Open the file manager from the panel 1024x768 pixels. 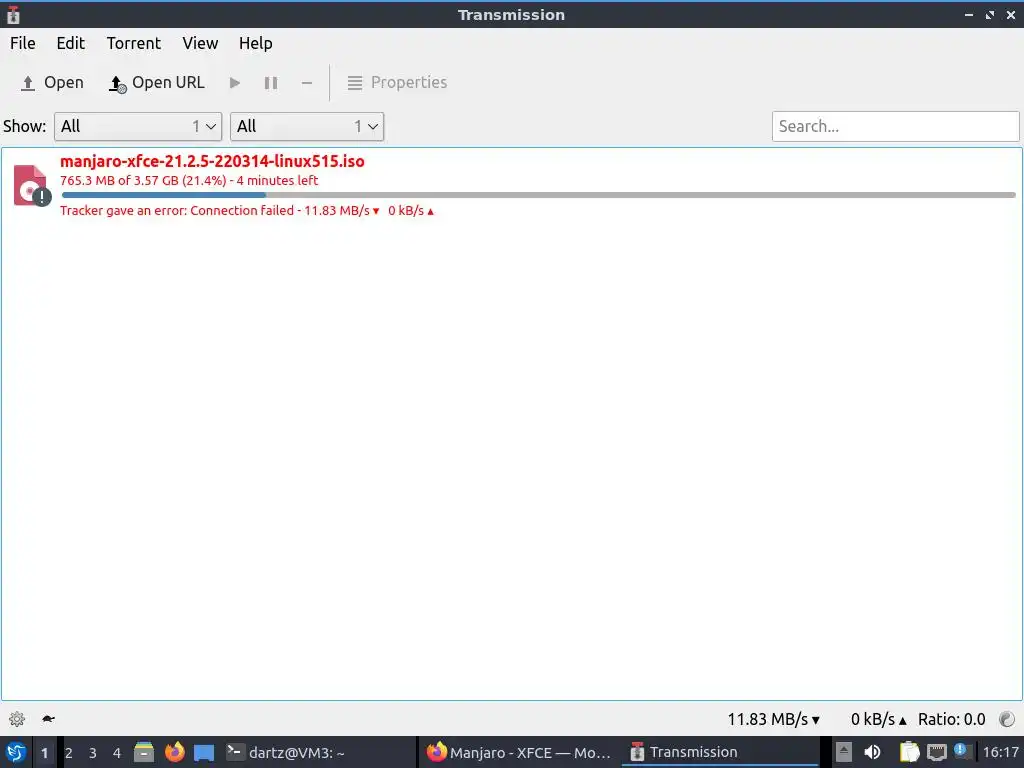point(144,752)
